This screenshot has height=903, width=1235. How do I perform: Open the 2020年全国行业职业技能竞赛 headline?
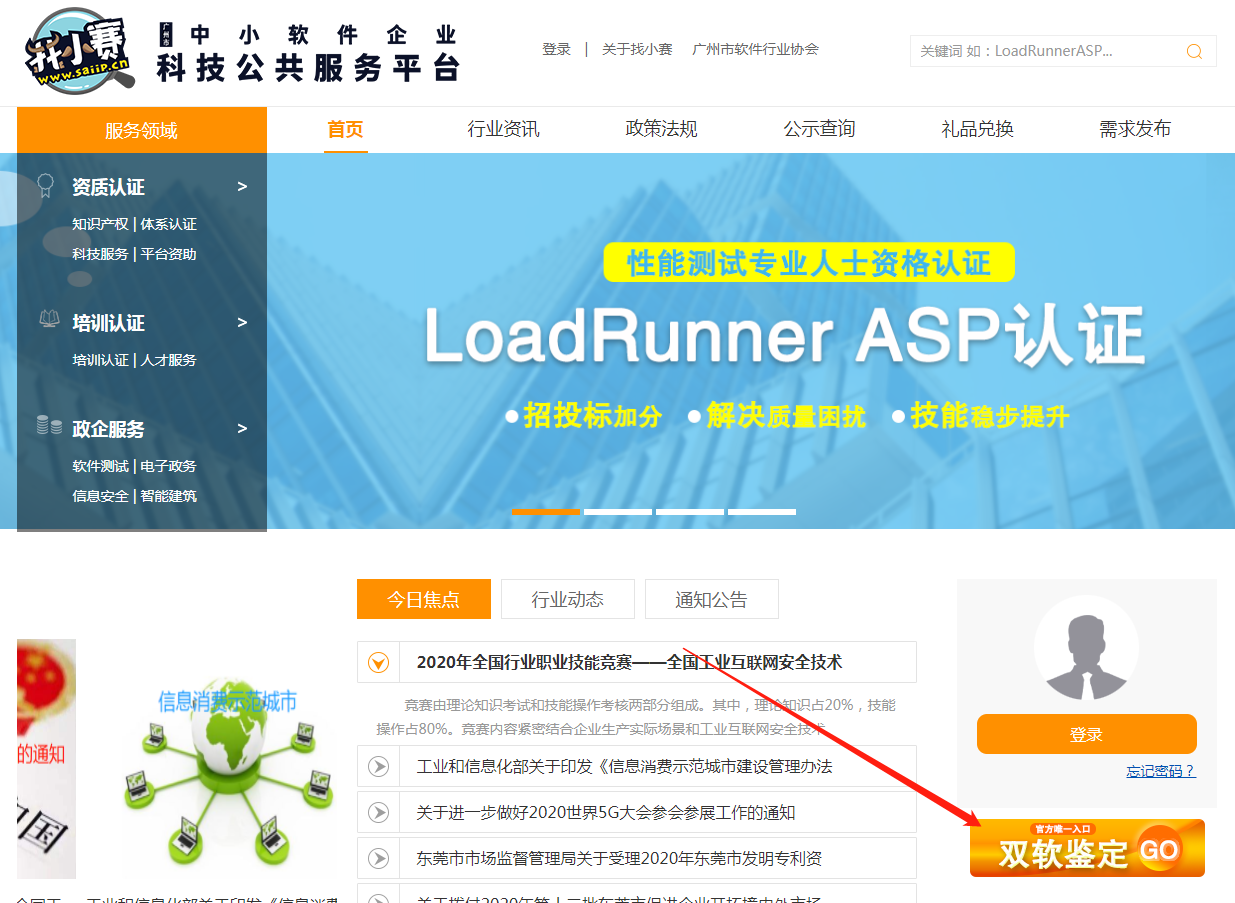(x=630, y=662)
